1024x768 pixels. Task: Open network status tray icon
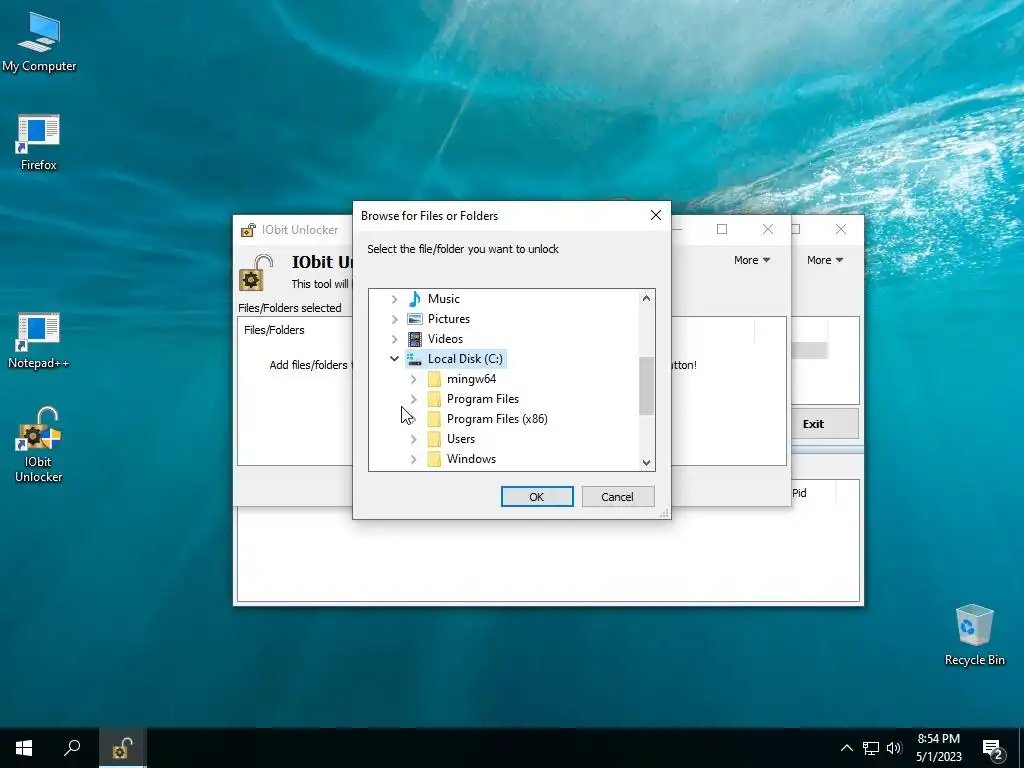(871, 748)
